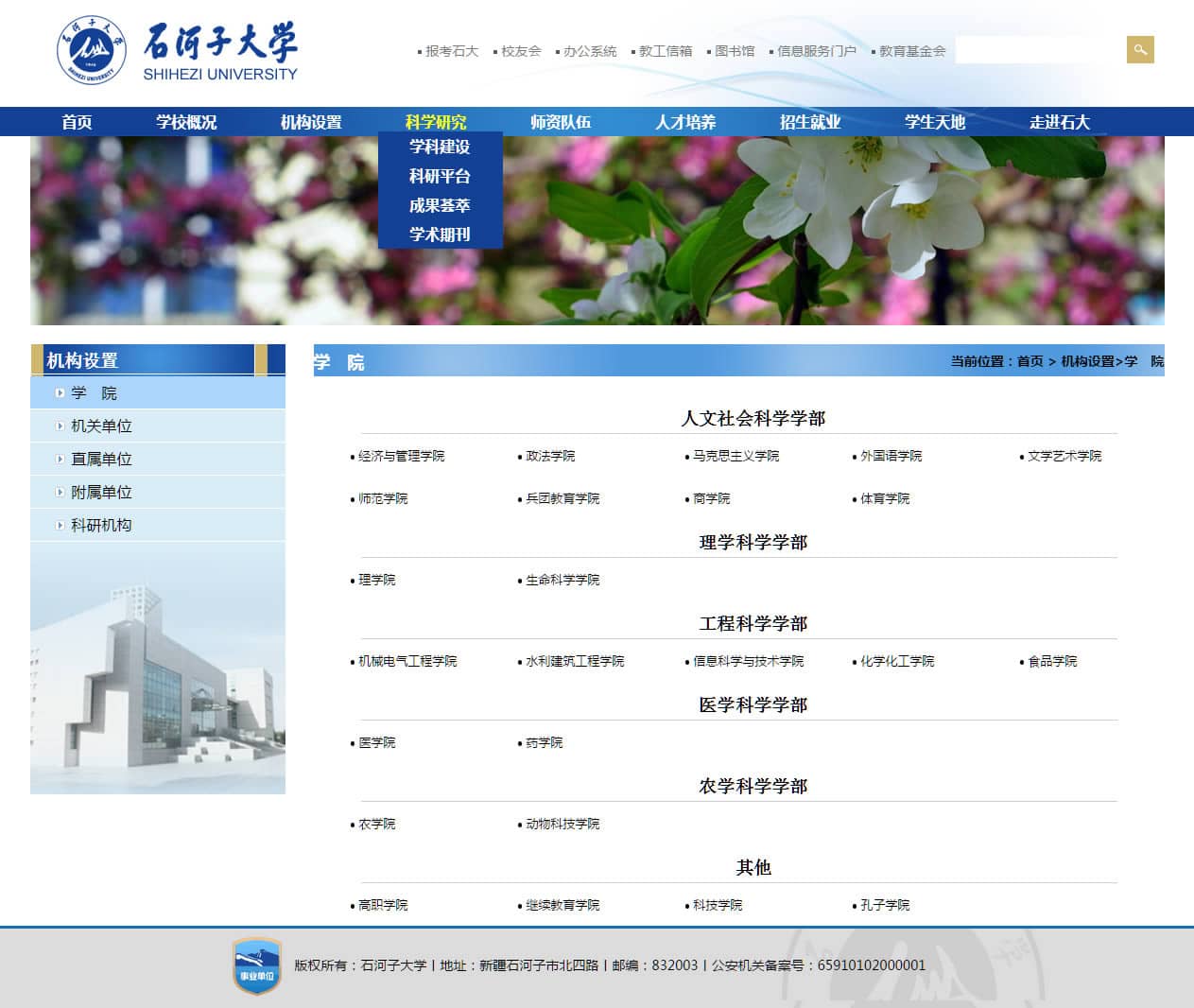
Task: Click arrow icon beside 机关单位 in sidebar
Action: 60,426
